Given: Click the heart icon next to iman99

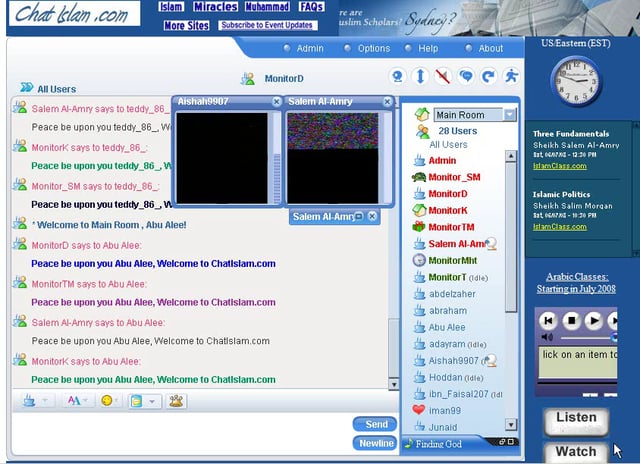Looking at the screenshot, I should click(419, 409).
